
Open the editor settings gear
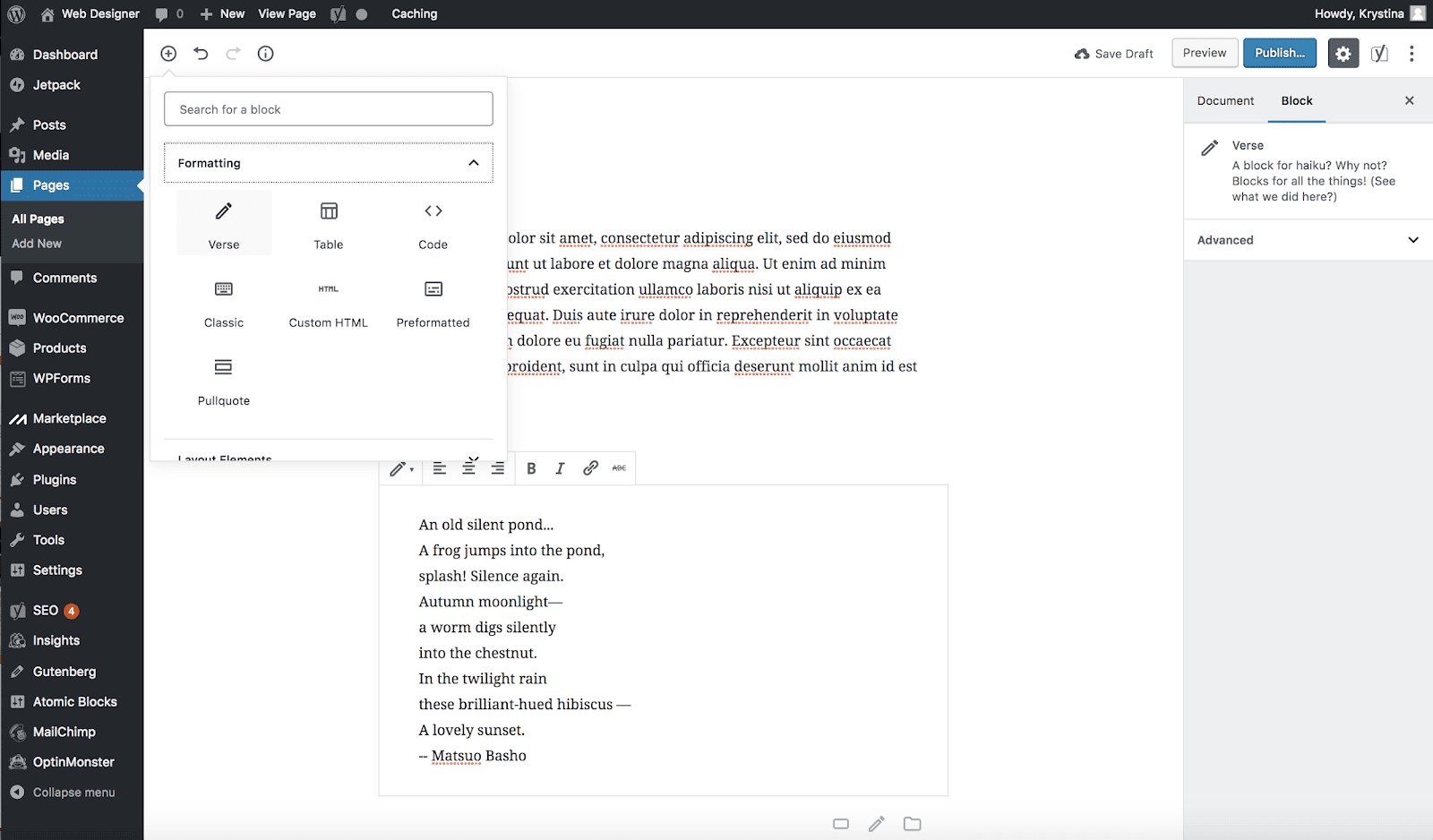tap(1343, 53)
